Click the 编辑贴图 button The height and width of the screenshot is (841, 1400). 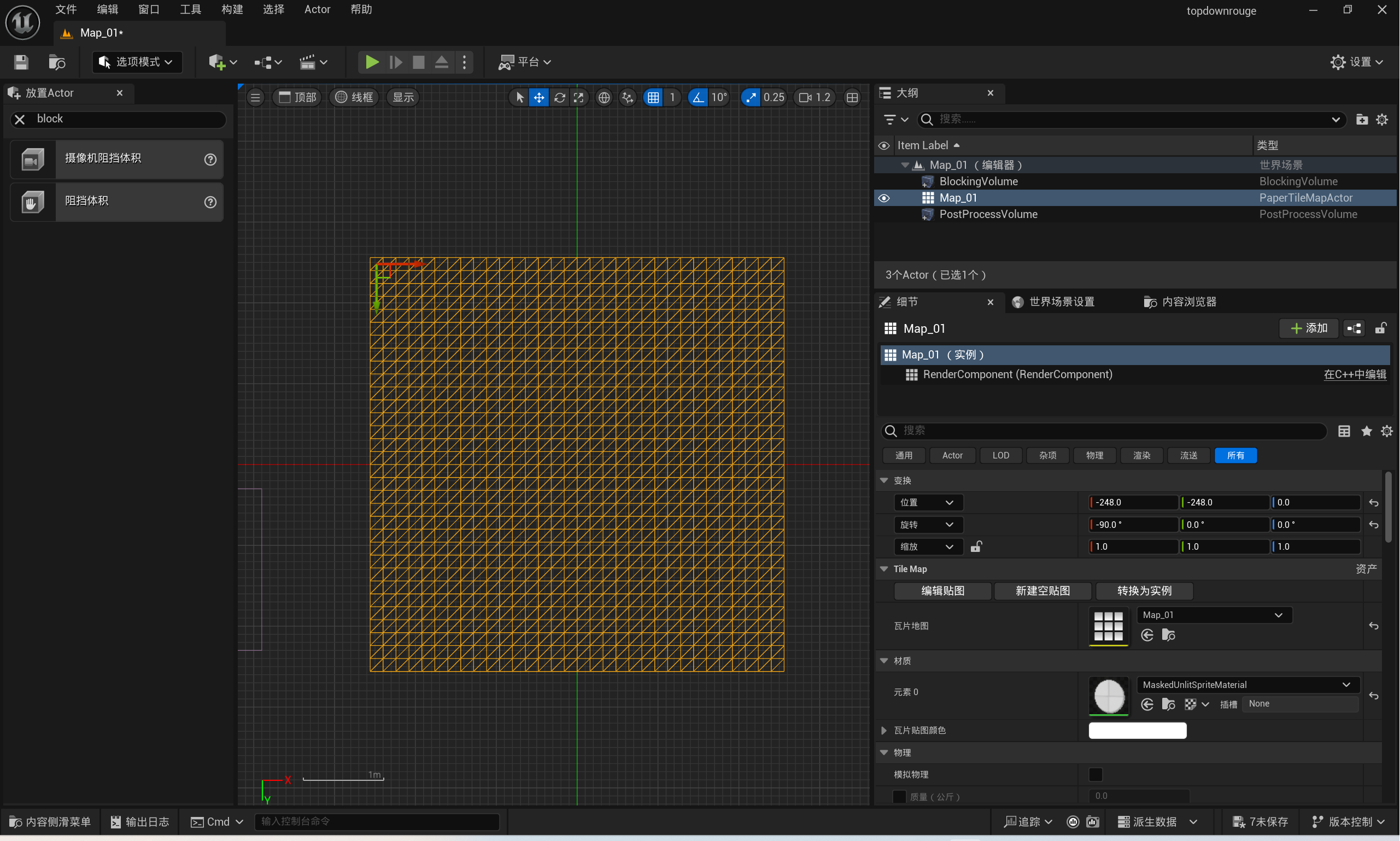(x=942, y=591)
